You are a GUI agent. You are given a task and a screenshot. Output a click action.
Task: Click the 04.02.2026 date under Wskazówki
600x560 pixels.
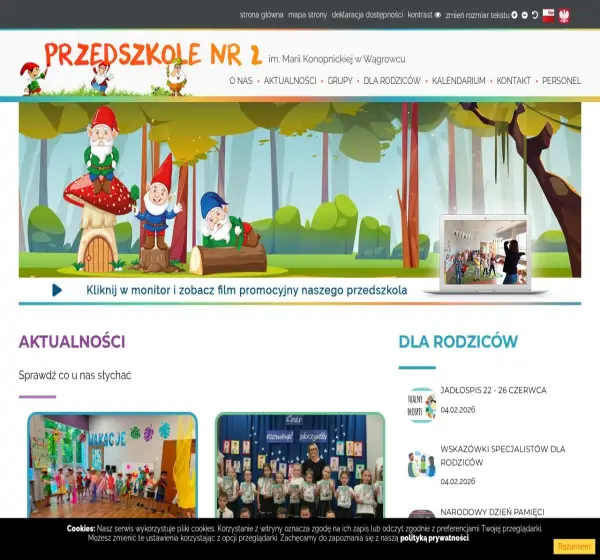tap(458, 481)
